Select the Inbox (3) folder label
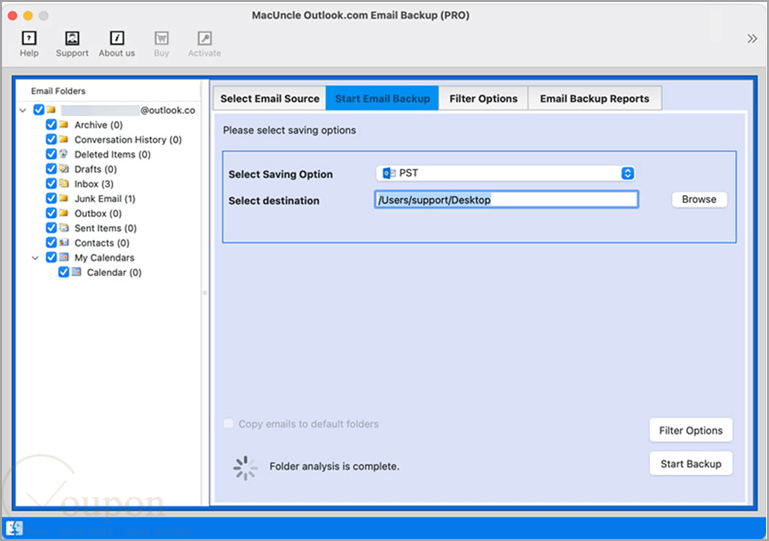The width and height of the screenshot is (769, 541). pyautogui.click(x=94, y=184)
